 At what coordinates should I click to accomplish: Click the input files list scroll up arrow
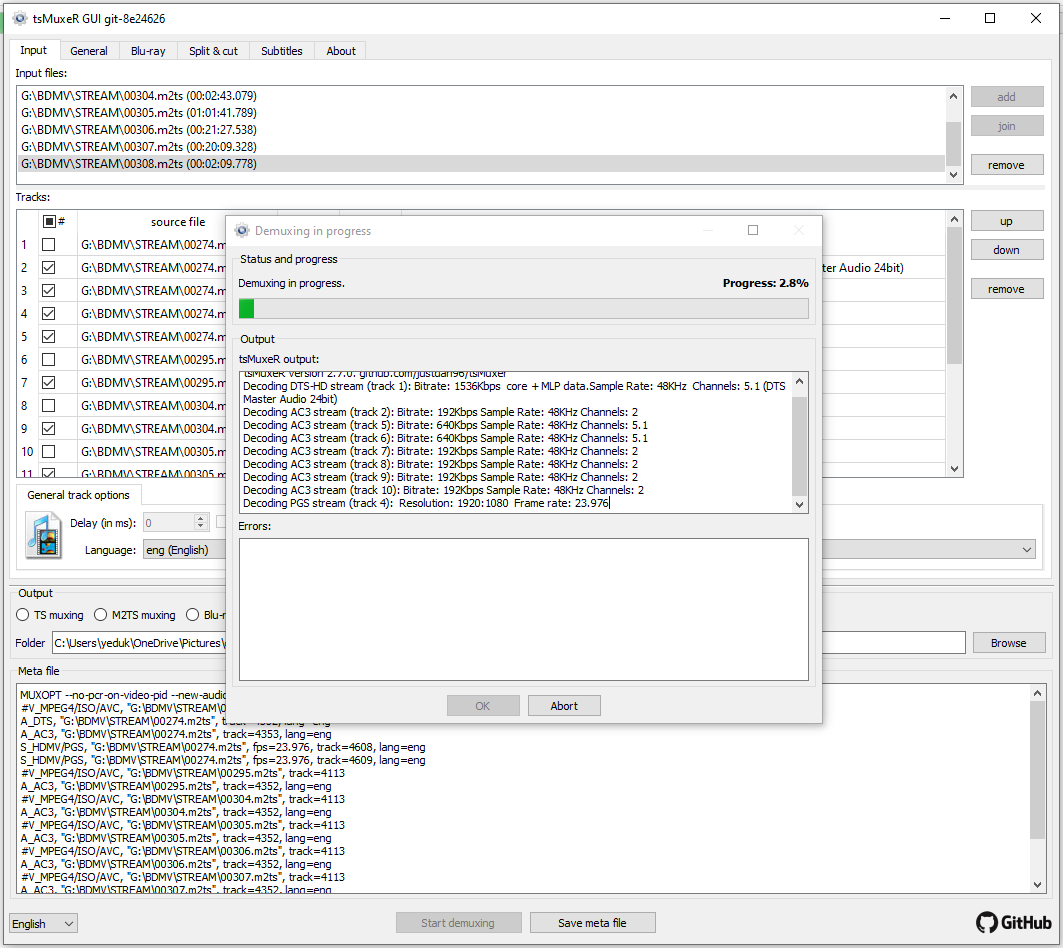(953, 96)
